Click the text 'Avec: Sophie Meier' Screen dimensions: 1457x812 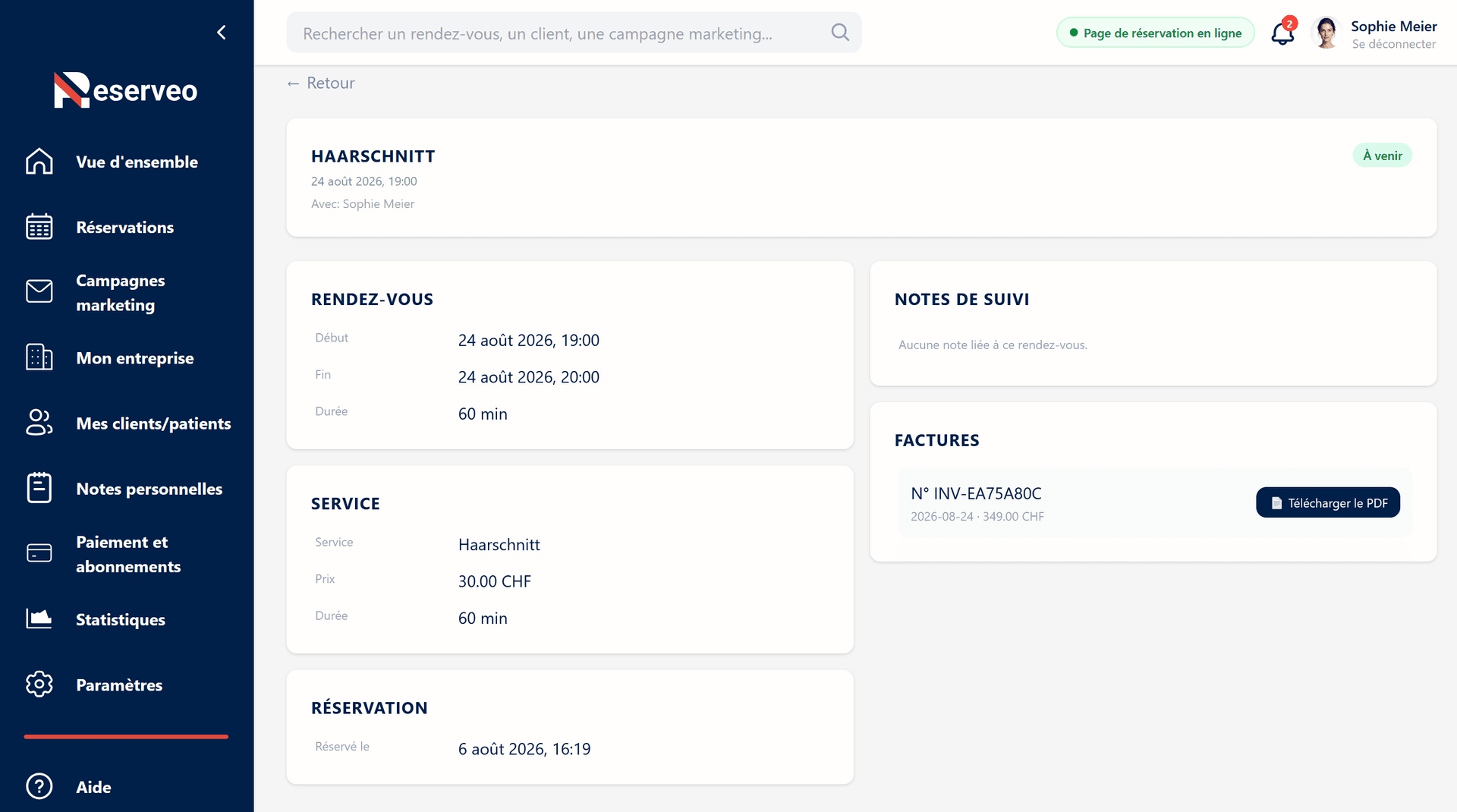tap(363, 203)
